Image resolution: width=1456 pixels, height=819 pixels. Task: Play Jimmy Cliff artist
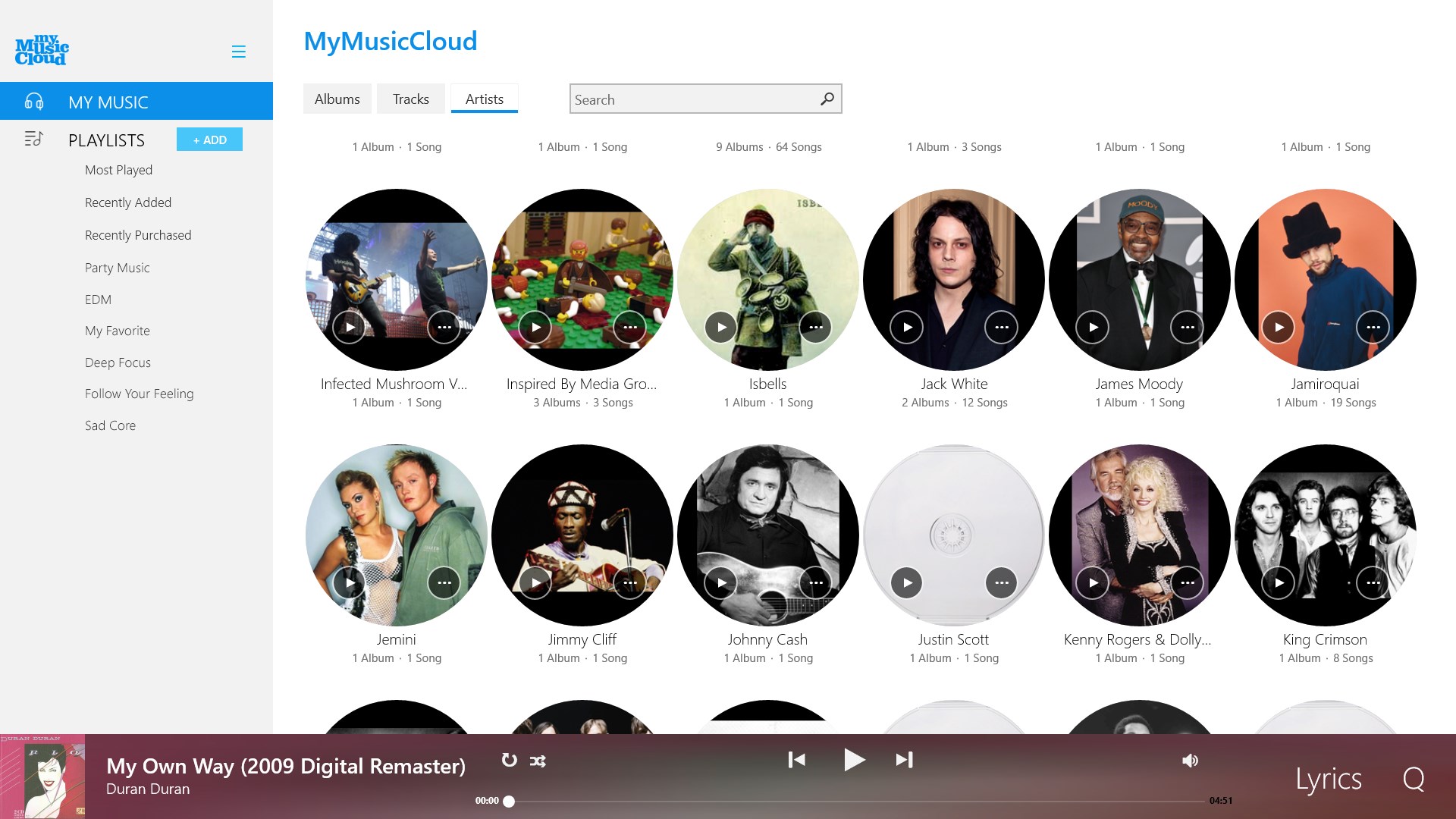[535, 582]
